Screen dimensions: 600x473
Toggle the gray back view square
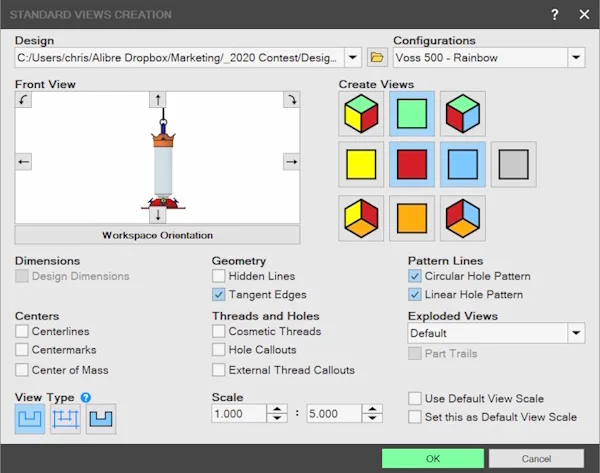[514, 164]
